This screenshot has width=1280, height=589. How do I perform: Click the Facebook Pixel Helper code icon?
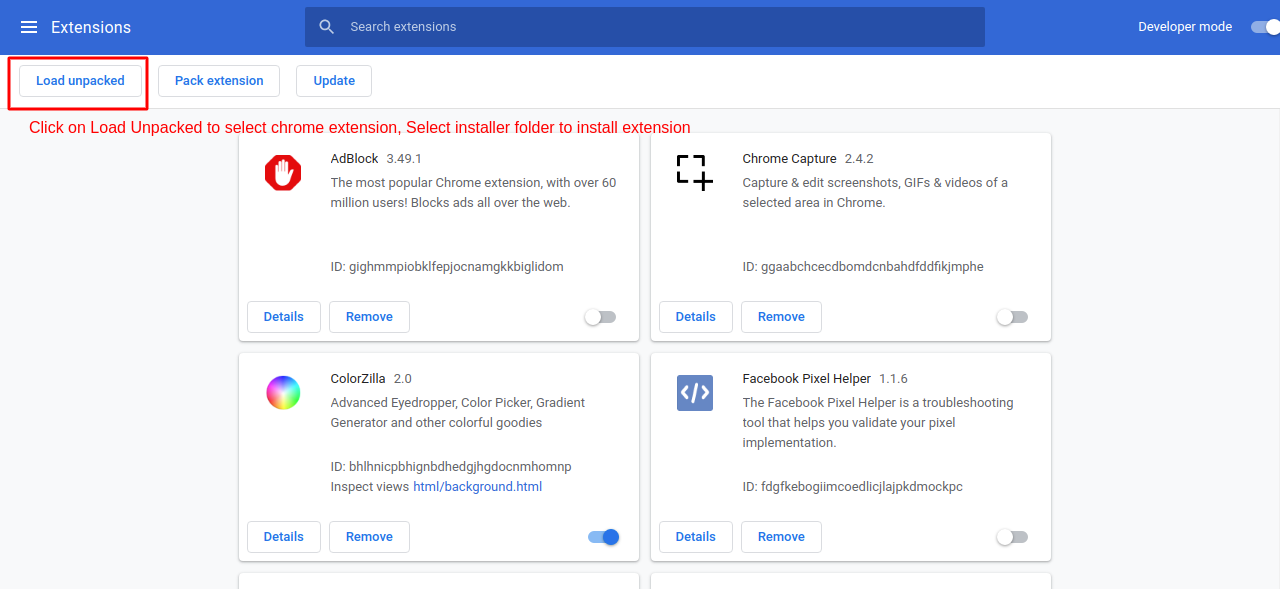(x=695, y=393)
